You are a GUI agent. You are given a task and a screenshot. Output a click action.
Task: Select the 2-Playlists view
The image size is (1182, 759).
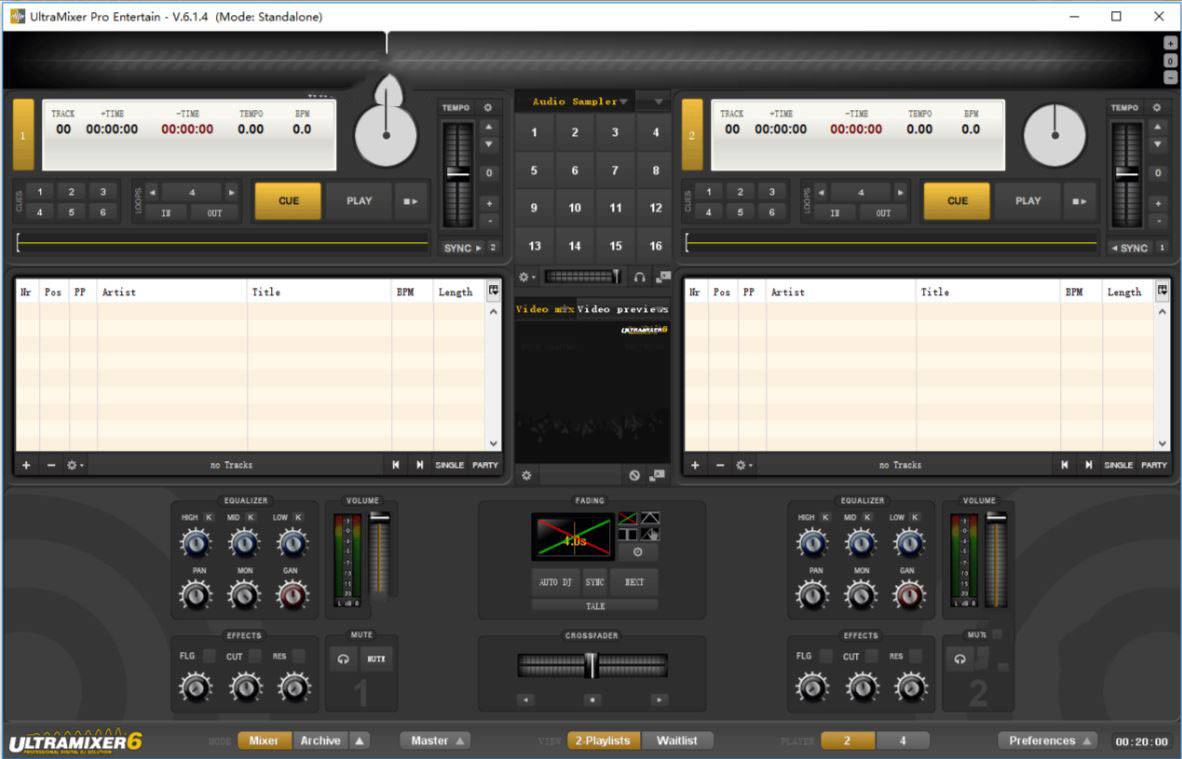[603, 741]
